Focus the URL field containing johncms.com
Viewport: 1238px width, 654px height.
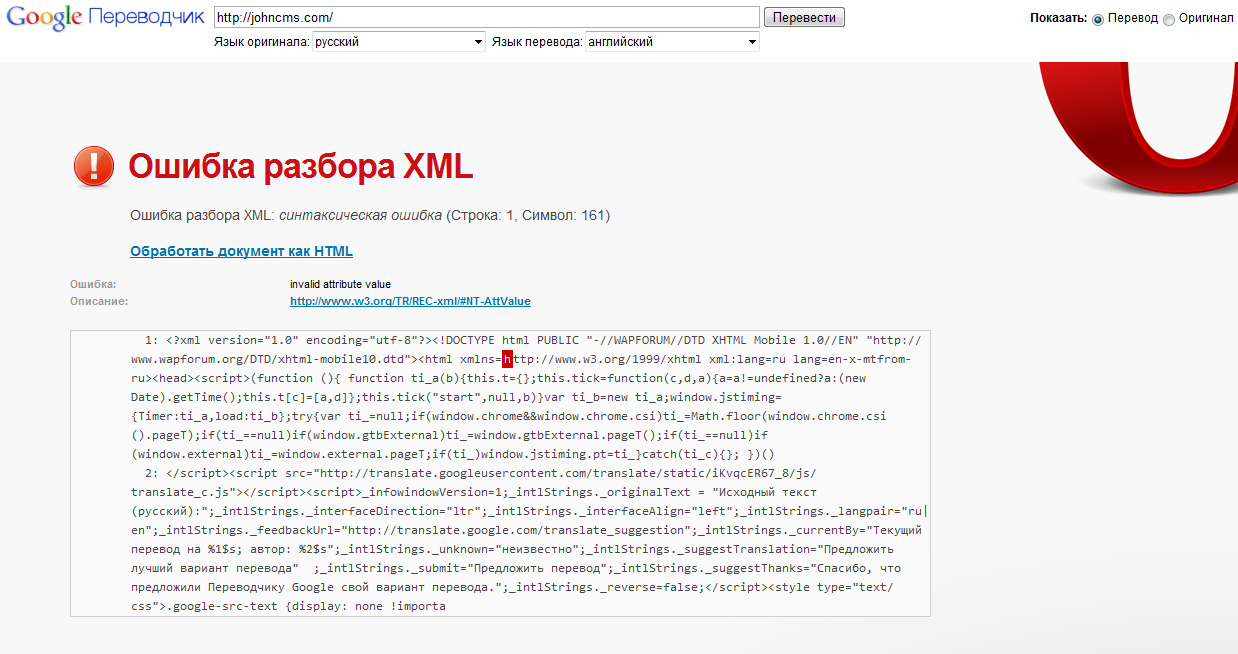coord(486,17)
